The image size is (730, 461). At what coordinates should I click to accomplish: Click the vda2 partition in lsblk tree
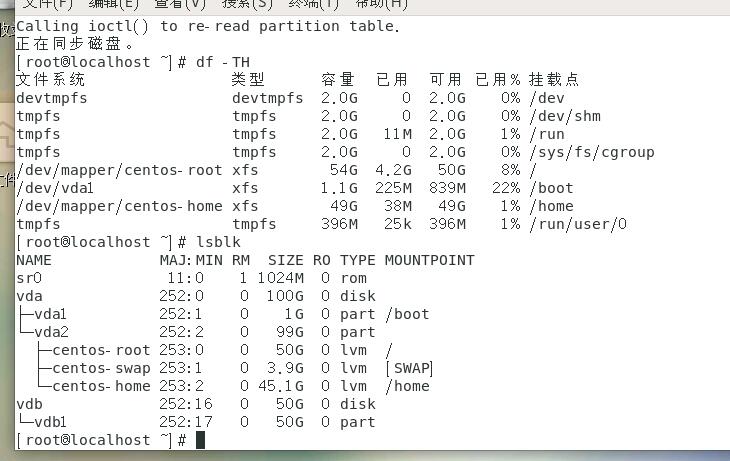[x=50, y=332]
